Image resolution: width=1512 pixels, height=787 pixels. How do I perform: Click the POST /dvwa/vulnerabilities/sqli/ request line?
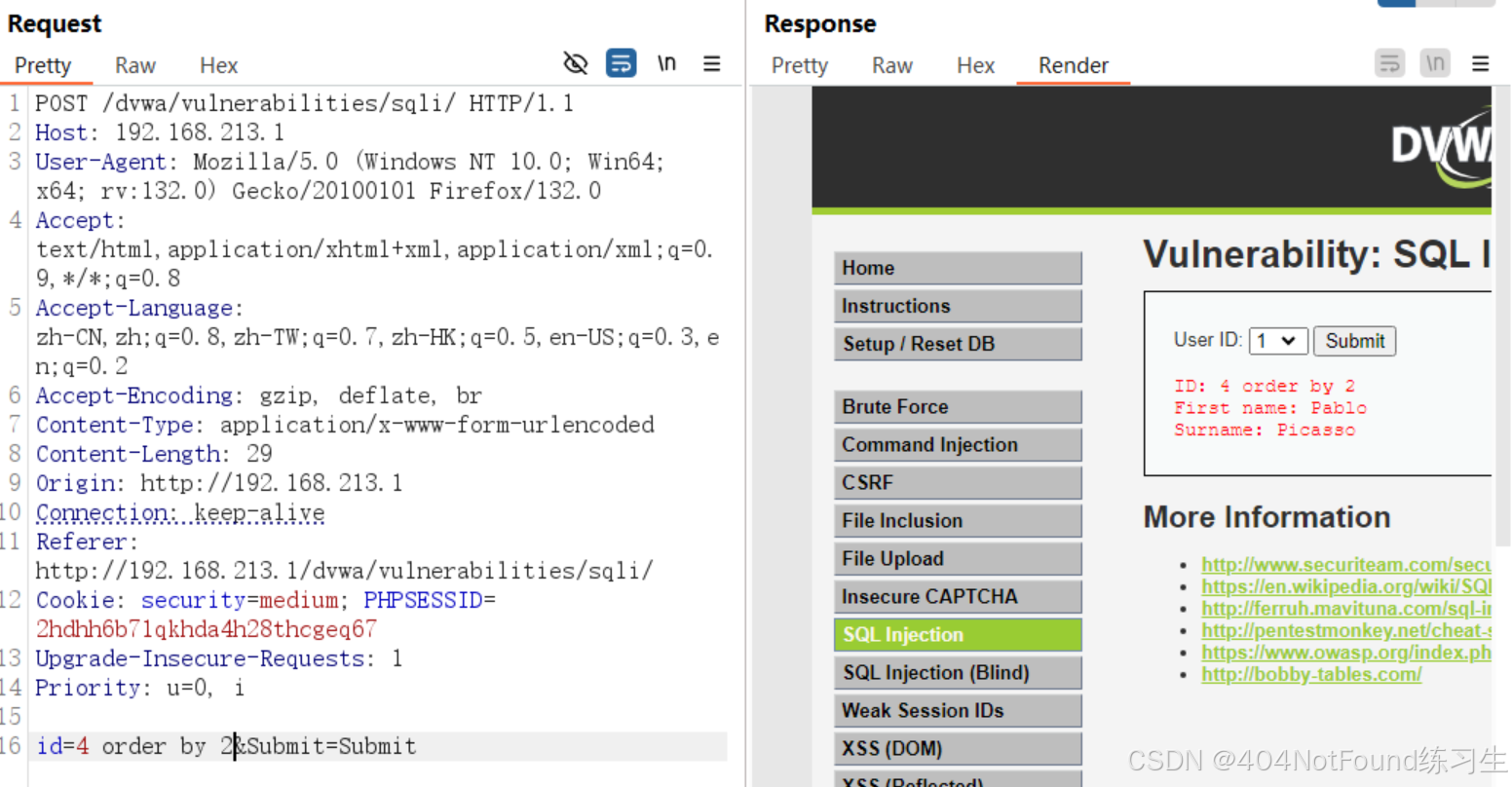click(304, 103)
